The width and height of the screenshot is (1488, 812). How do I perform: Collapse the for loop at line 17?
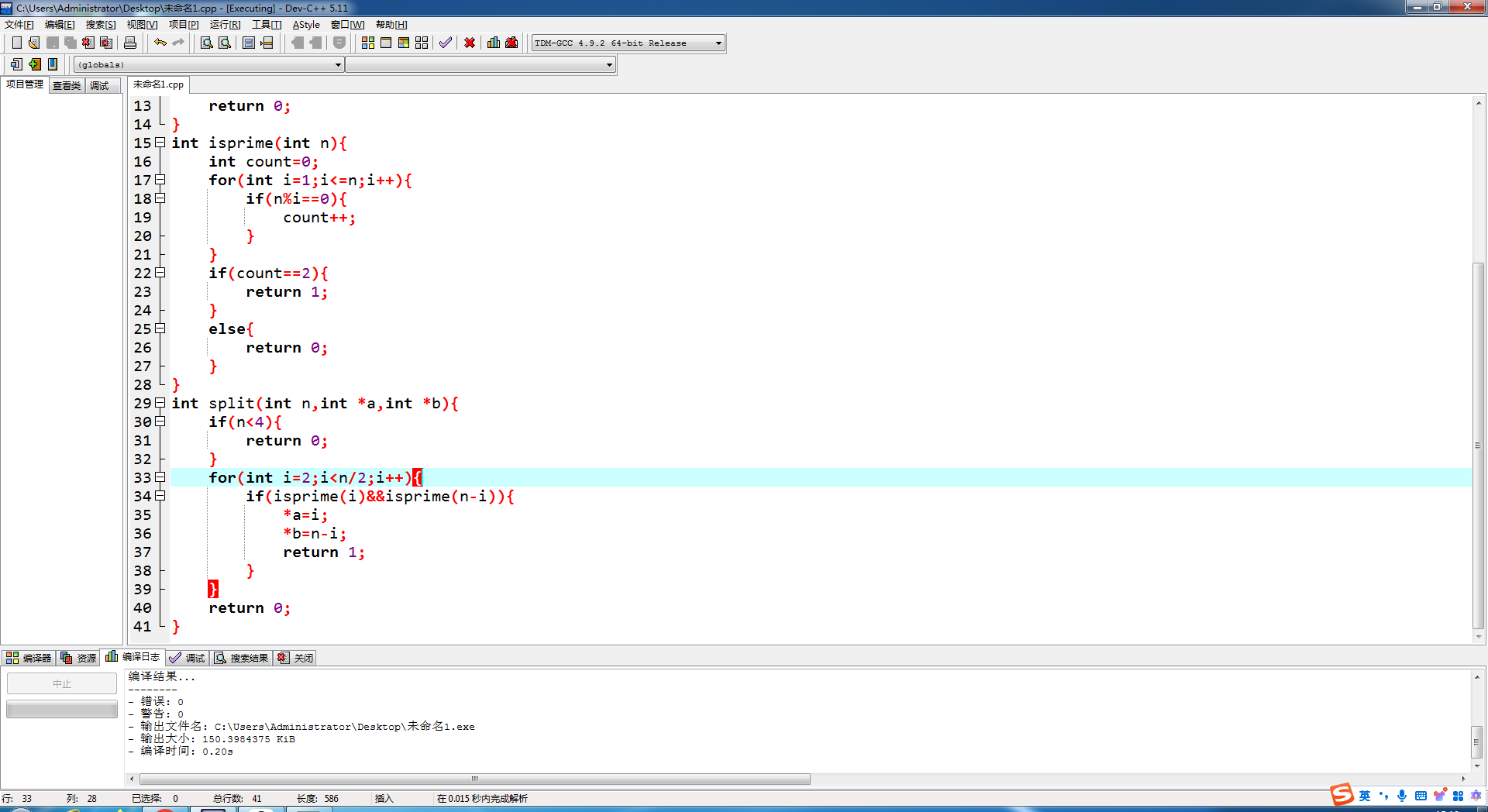tap(160, 180)
